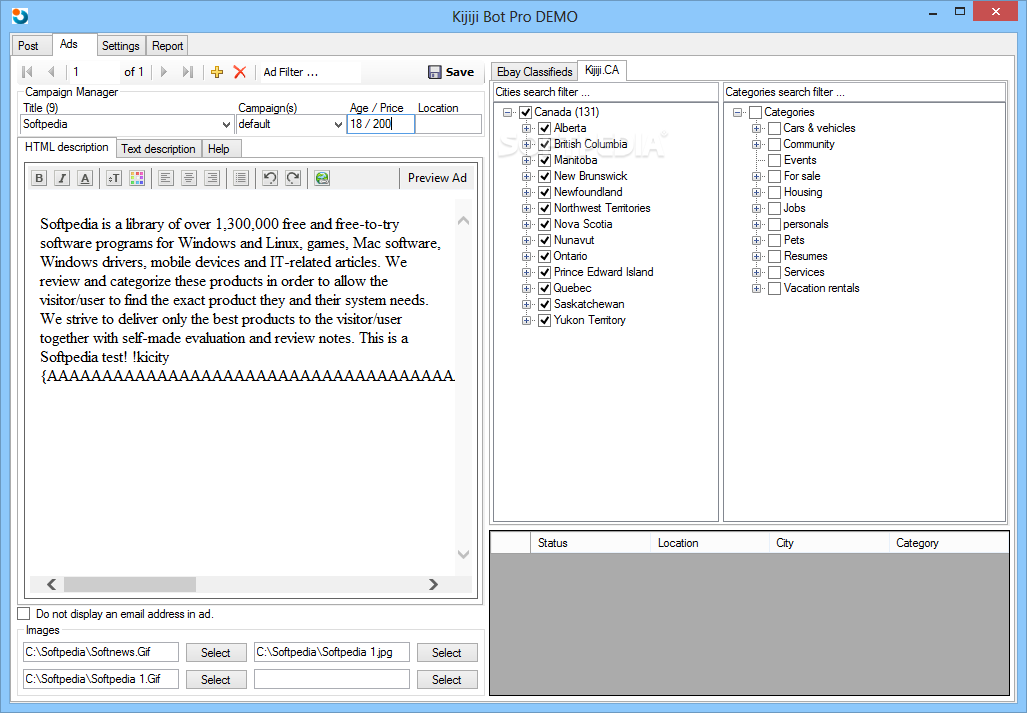Select first image file button

(215, 653)
